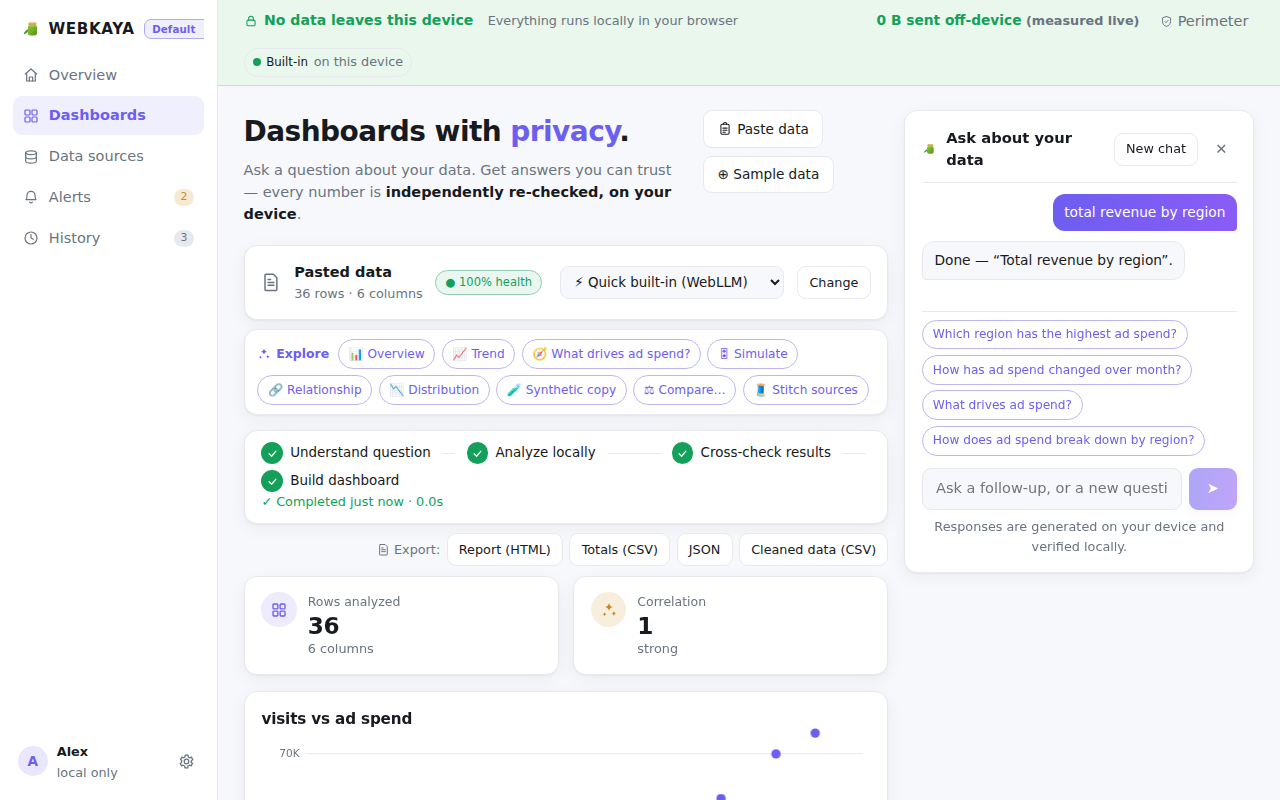This screenshot has height=800, width=1280.
Task: Click the Alex avatar circle
Action: tap(33, 761)
